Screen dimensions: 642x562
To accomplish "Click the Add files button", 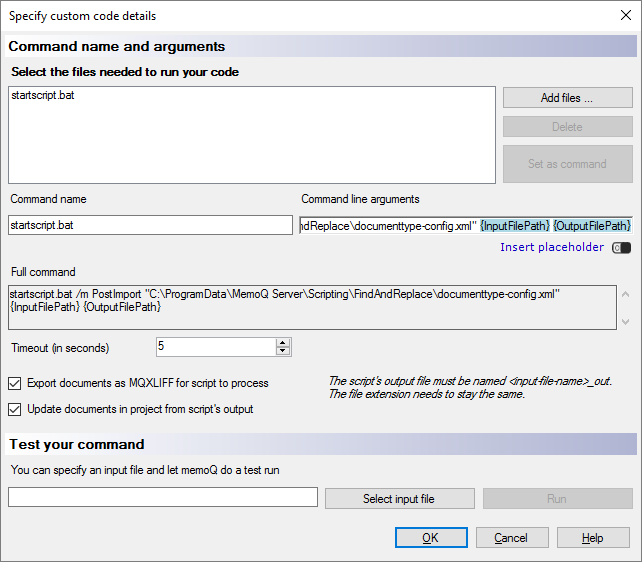I will click(x=567, y=98).
